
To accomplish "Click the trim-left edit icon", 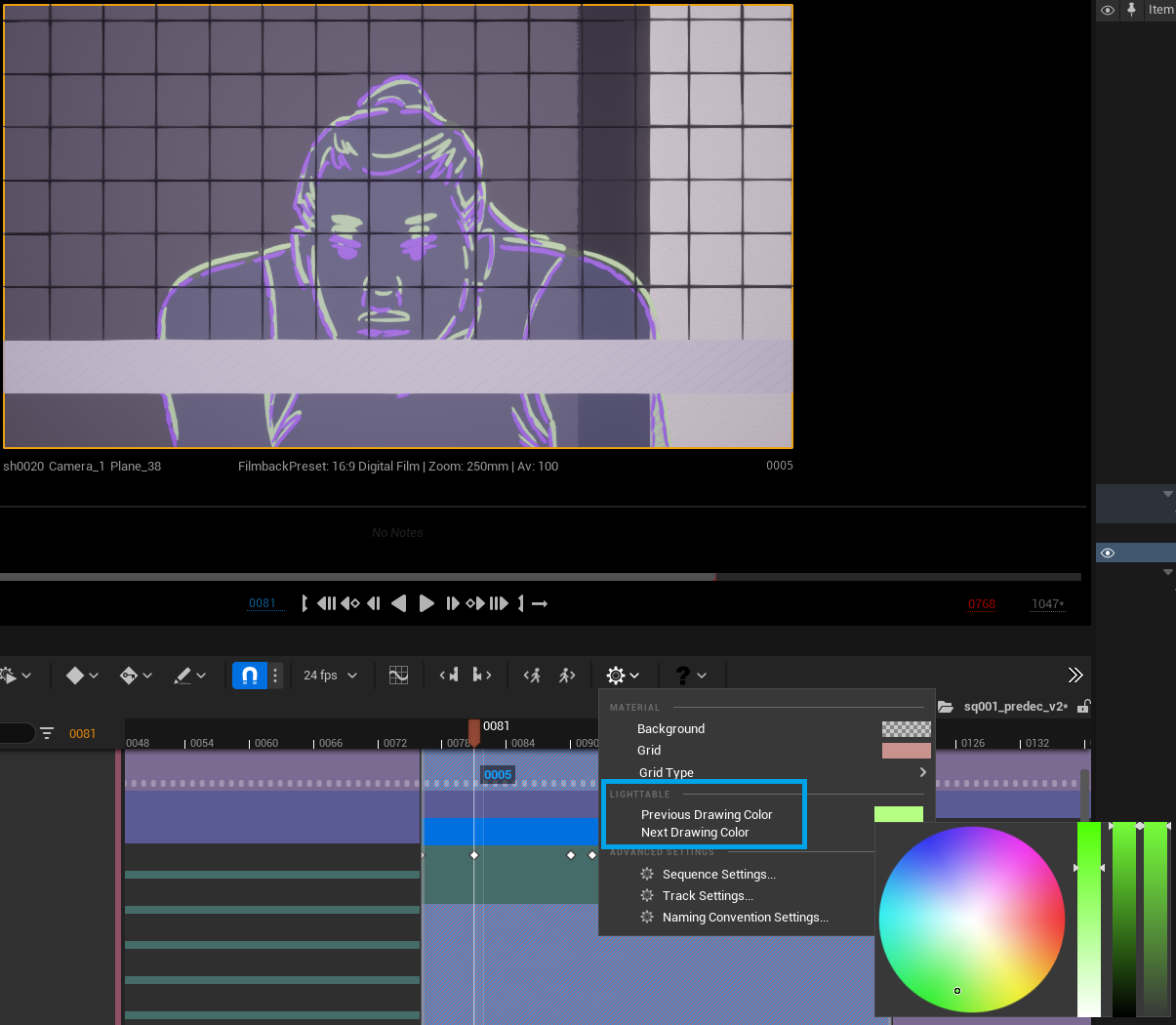I will pyautogui.click(x=449, y=675).
